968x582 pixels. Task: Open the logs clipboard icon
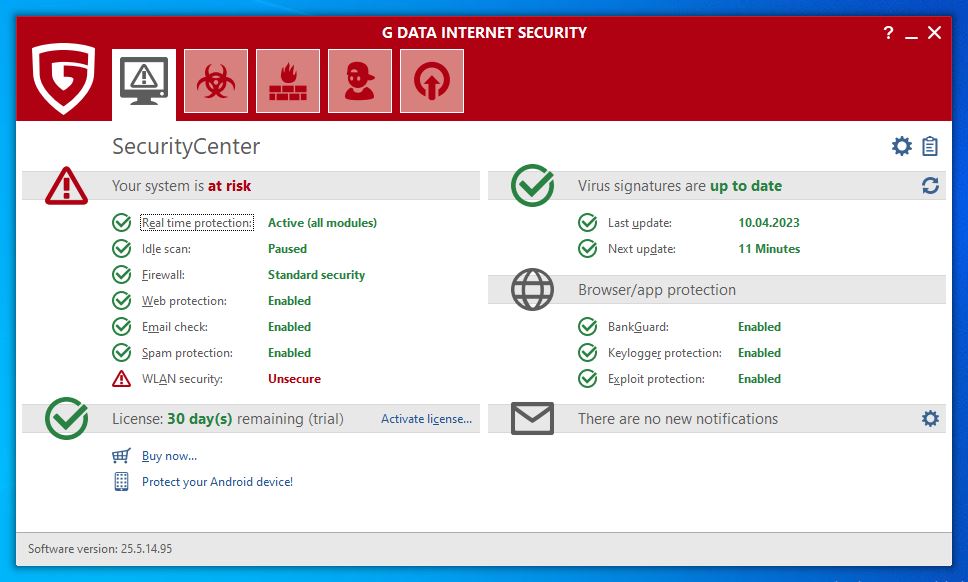(930, 146)
